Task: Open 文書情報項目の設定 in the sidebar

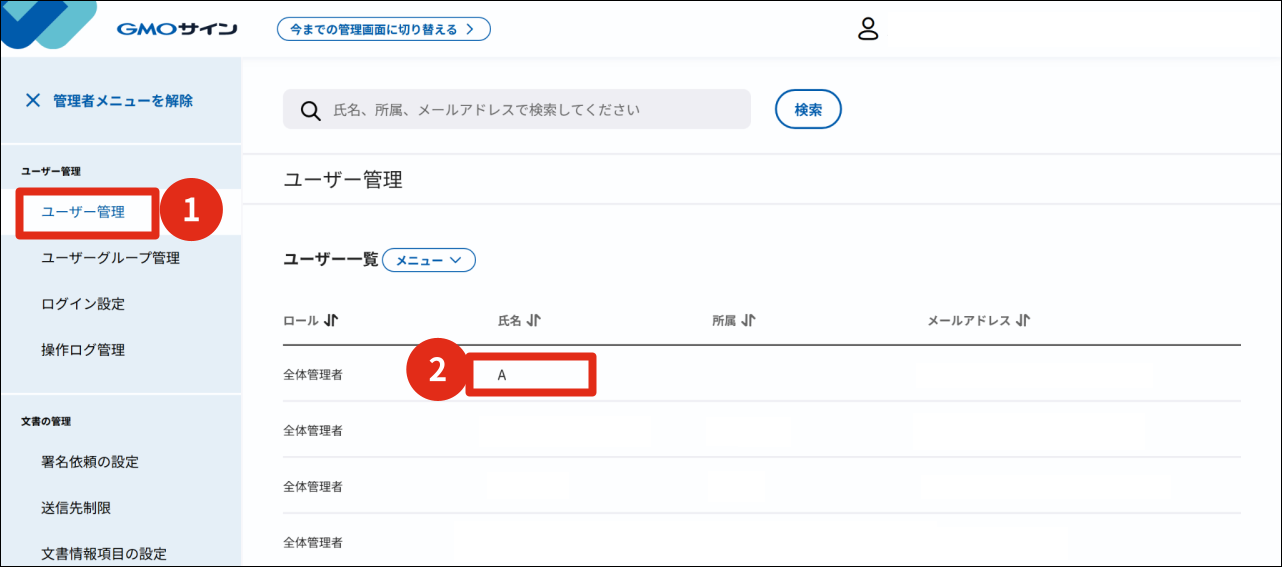Action: pyautogui.click(x=104, y=553)
